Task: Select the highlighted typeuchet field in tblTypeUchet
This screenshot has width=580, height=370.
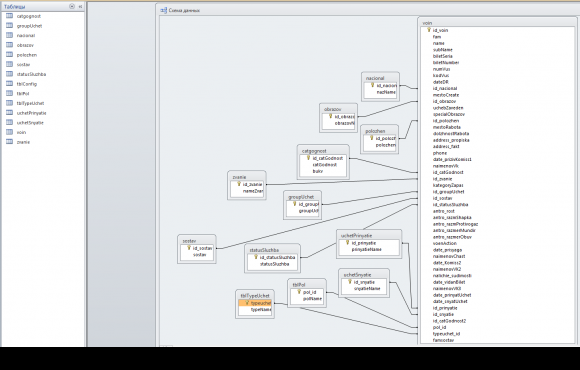Action: 255,303
